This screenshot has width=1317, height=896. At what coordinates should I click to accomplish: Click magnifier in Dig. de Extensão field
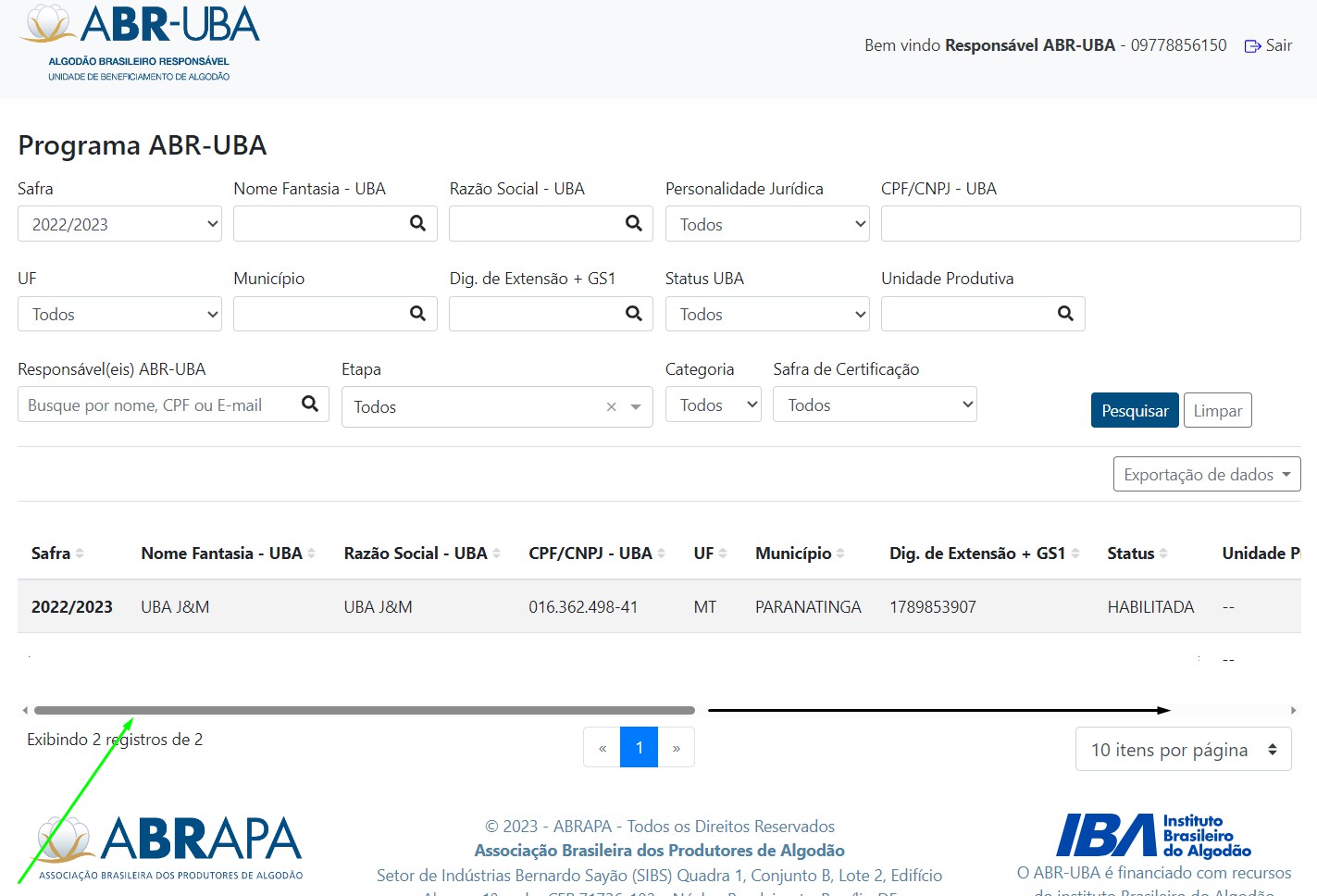click(x=633, y=314)
